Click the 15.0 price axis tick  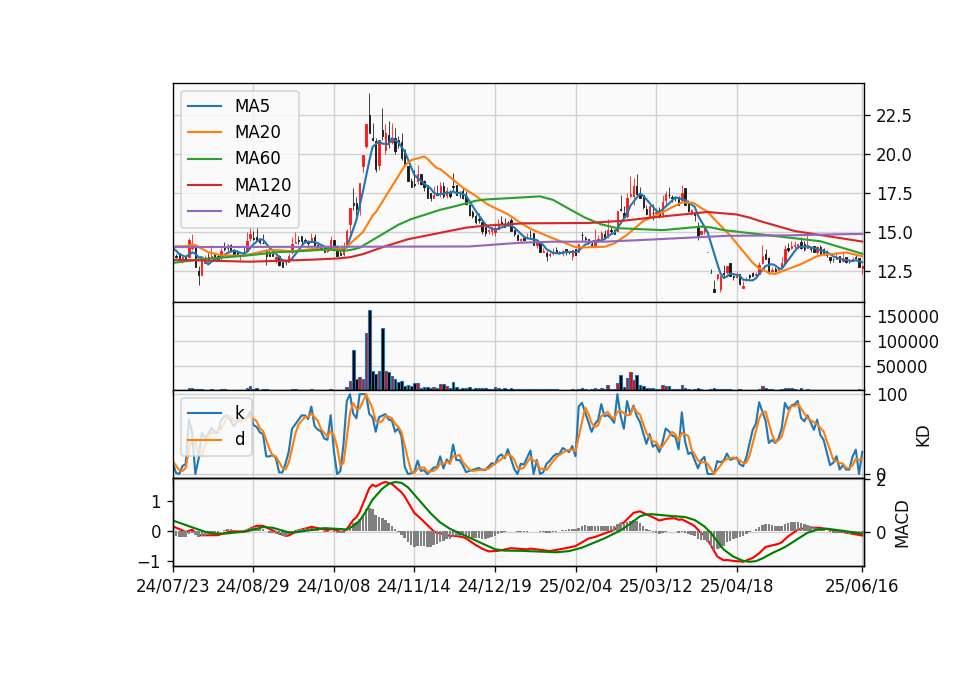pos(894,233)
